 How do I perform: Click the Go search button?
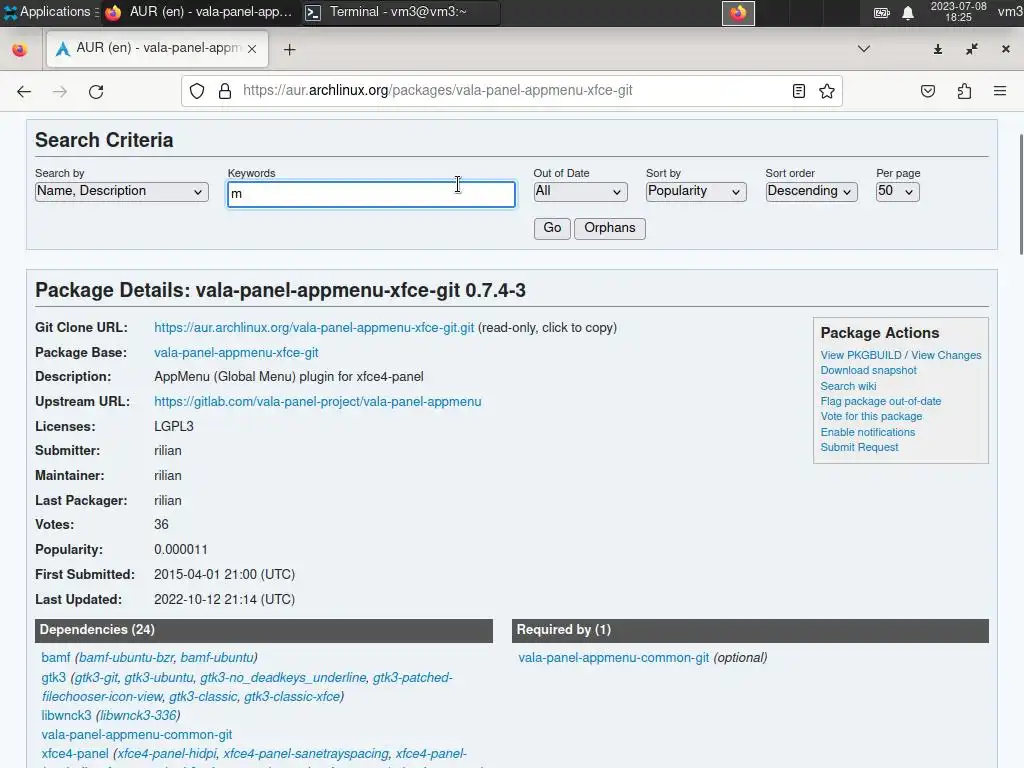pyautogui.click(x=552, y=228)
